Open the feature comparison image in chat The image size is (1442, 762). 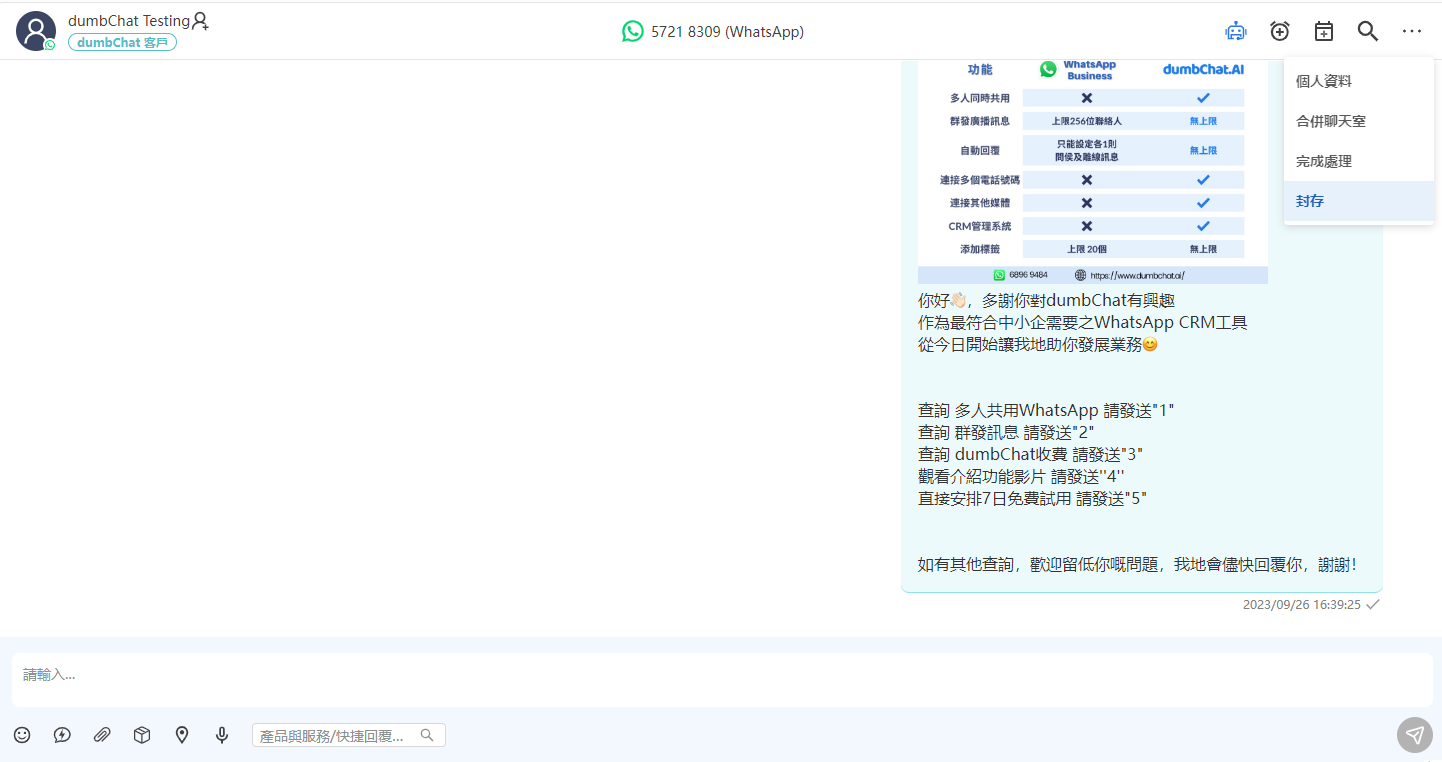(x=1093, y=171)
